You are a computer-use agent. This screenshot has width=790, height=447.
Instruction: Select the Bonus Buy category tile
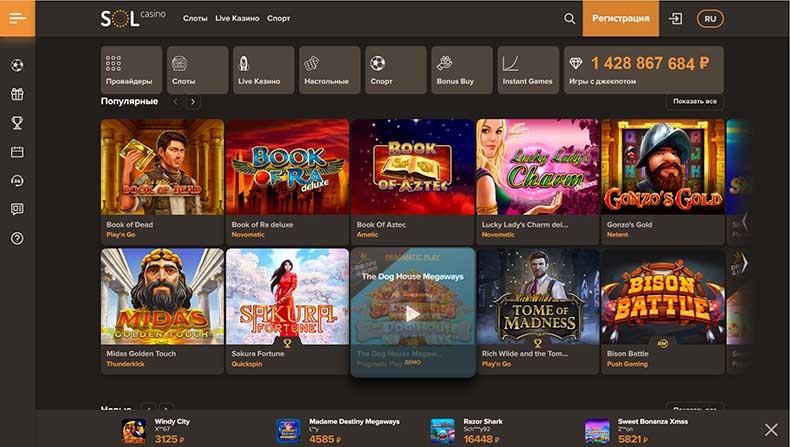point(462,70)
